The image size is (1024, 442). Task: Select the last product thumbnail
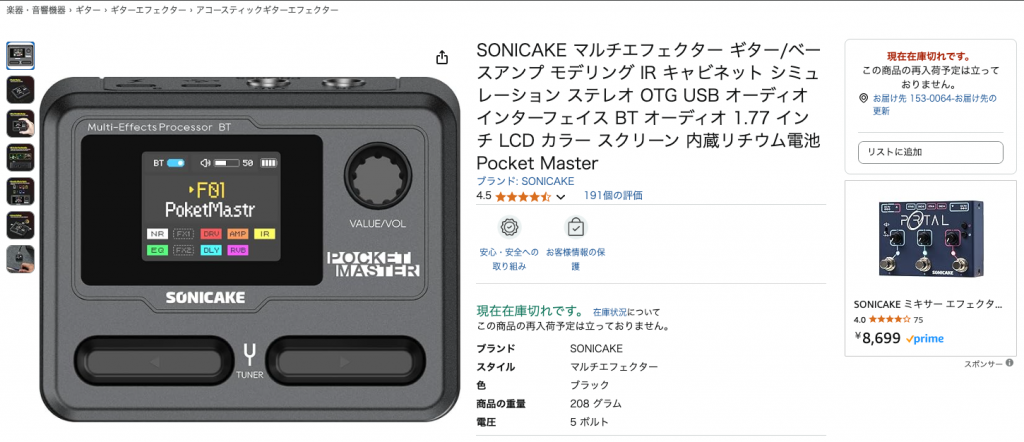20,259
